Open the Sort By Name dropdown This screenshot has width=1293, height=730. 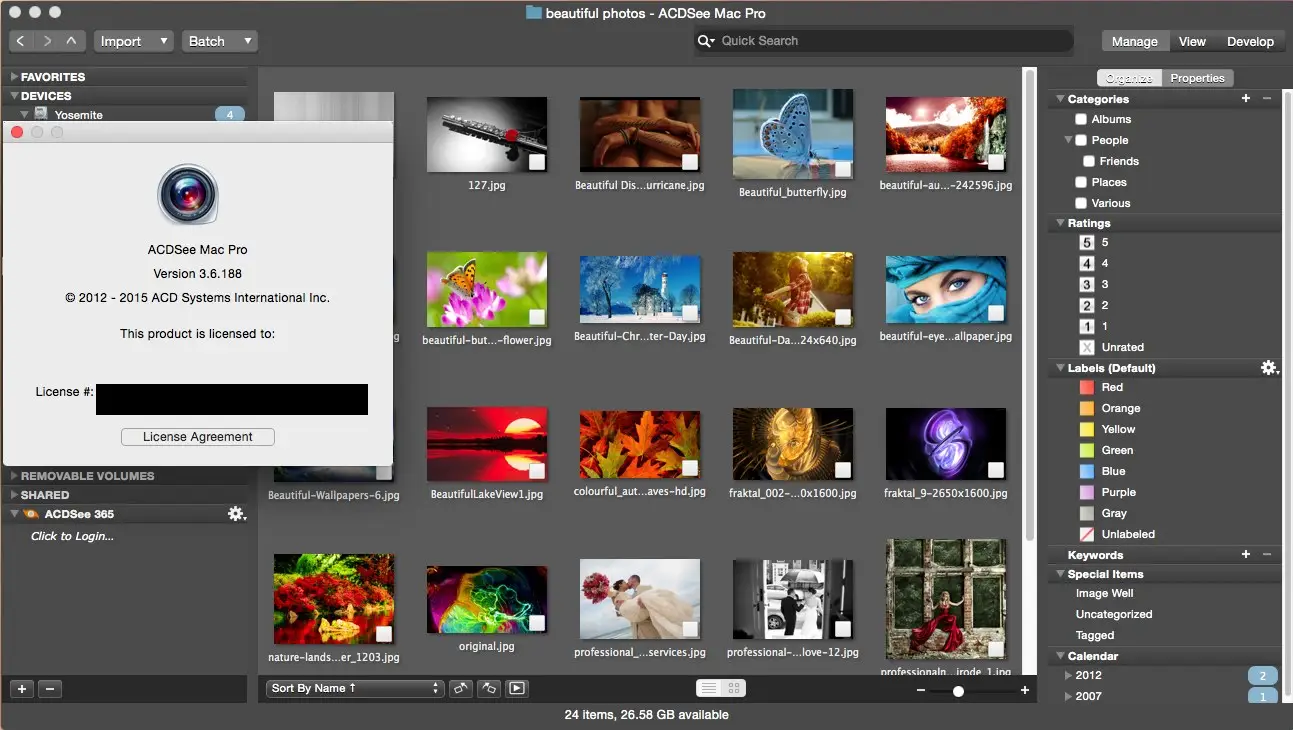355,688
